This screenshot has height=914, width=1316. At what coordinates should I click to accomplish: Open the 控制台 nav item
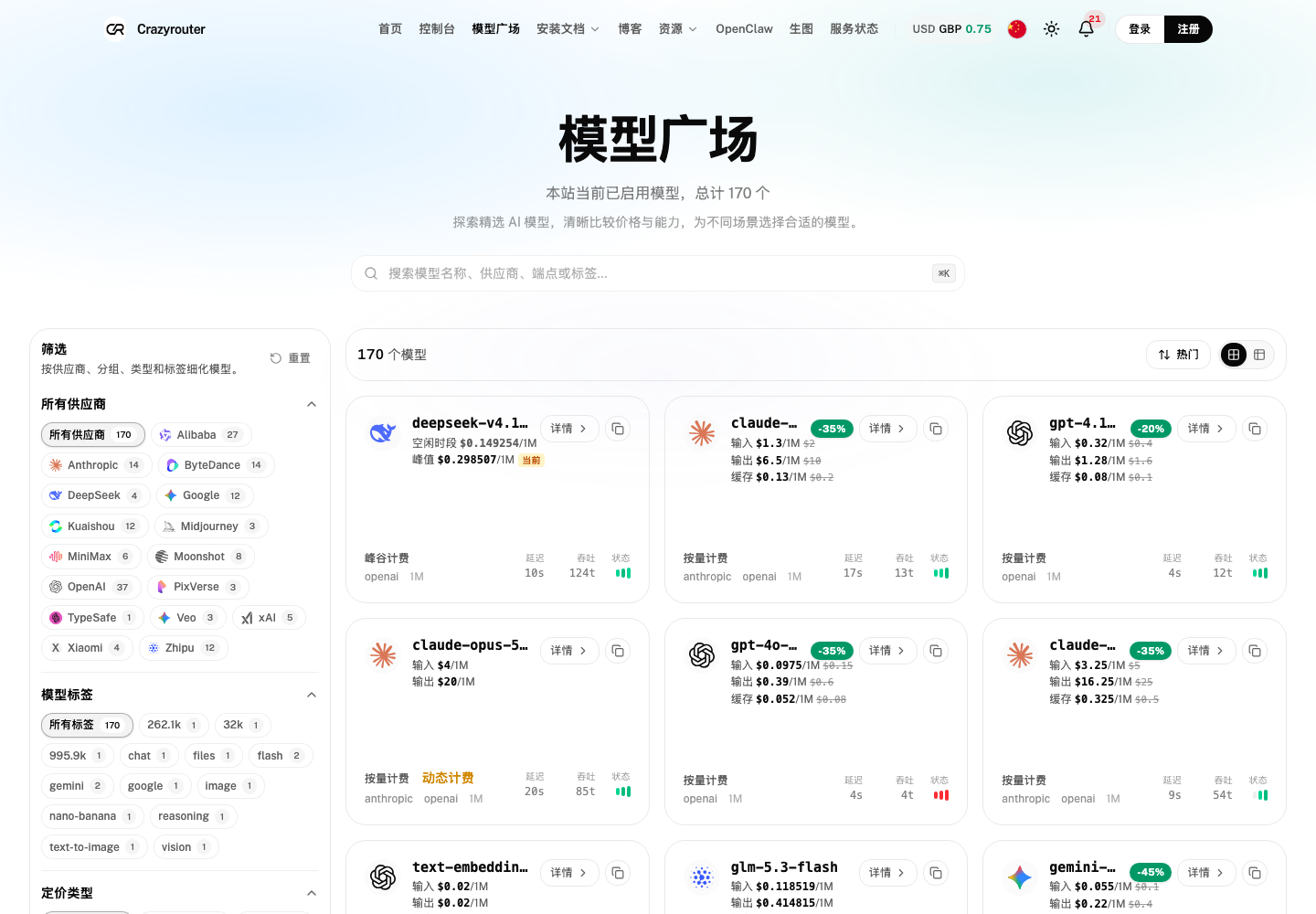coord(437,29)
